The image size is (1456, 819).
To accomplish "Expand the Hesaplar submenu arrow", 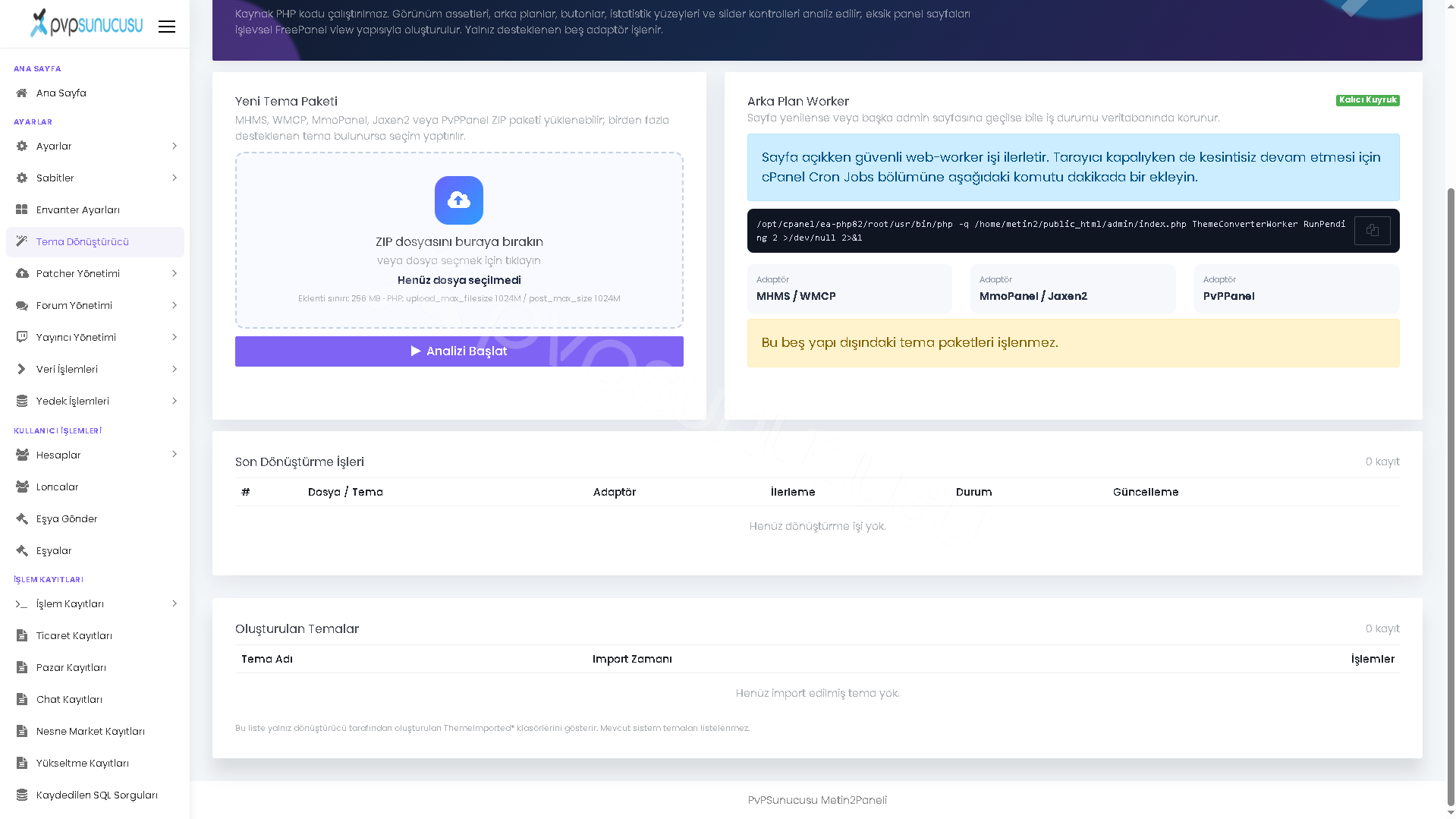I will (174, 455).
